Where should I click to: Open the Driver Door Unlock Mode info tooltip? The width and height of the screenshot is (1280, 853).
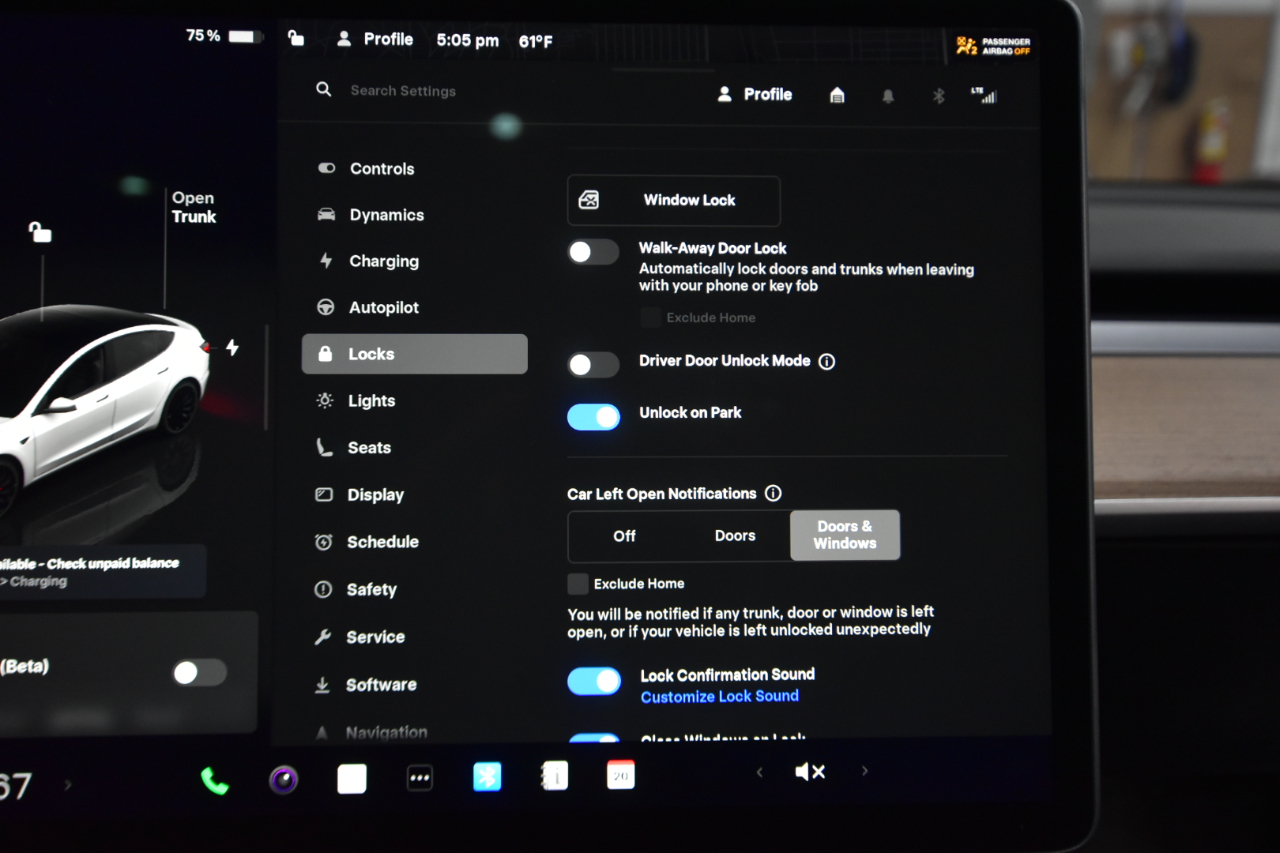pos(827,361)
